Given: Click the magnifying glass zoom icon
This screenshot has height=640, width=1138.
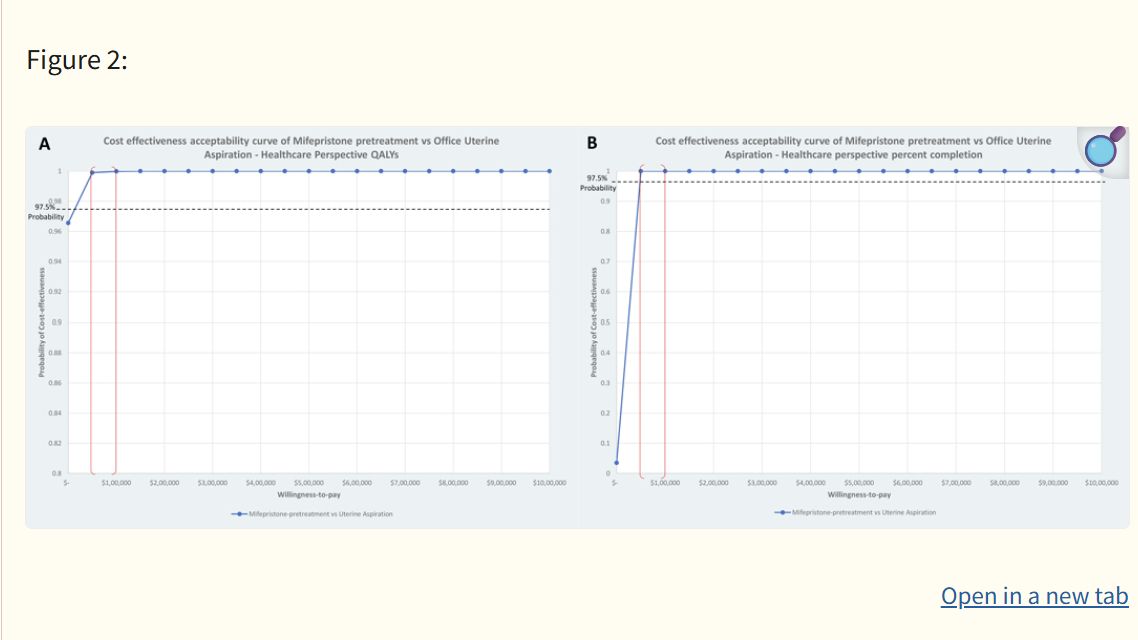Looking at the screenshot, I should point(1104,149).
